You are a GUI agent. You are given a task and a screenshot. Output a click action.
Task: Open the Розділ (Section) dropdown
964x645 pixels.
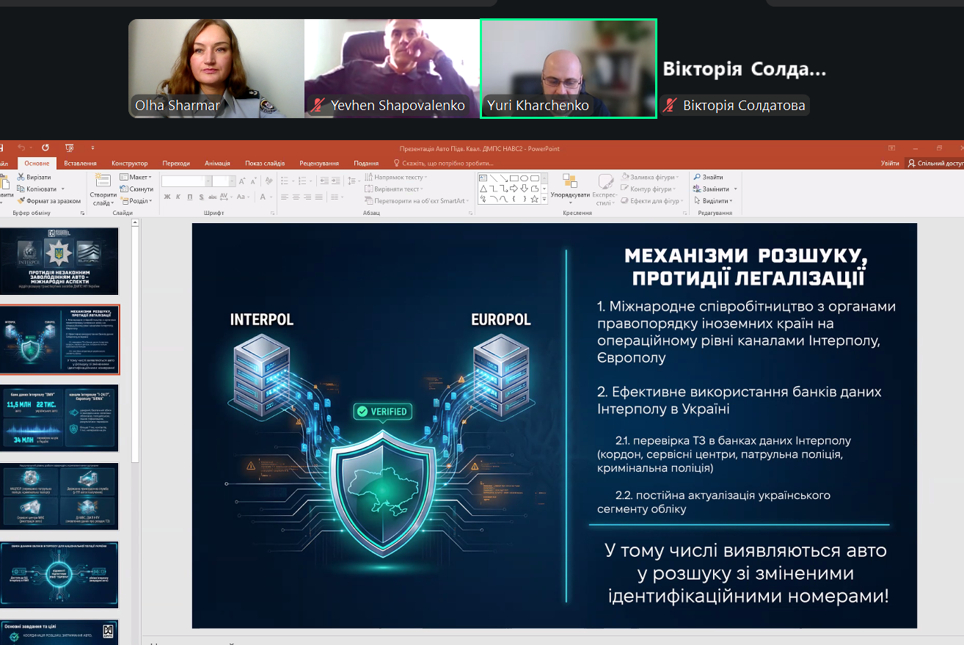coord(136,200)
